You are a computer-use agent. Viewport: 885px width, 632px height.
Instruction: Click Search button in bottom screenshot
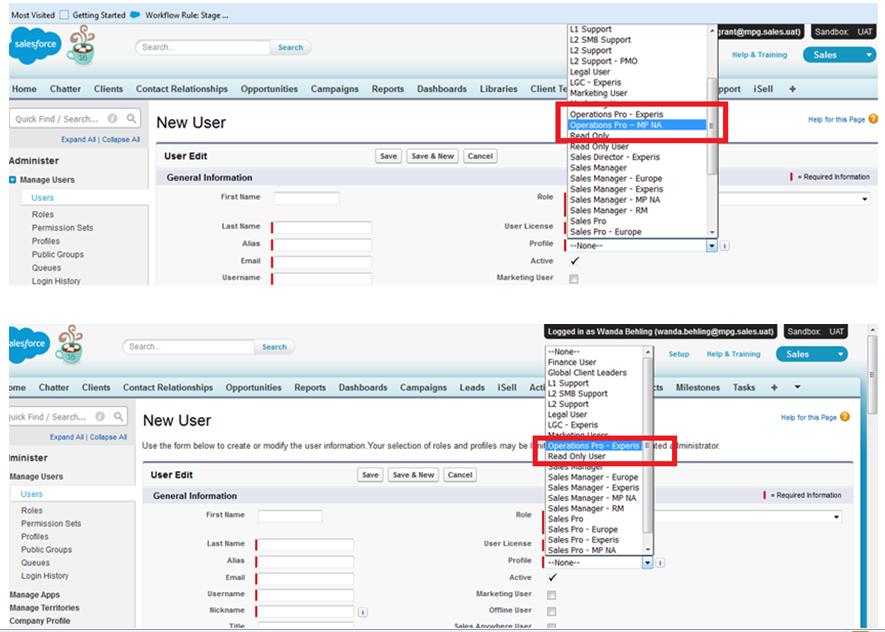pos(274,346)
